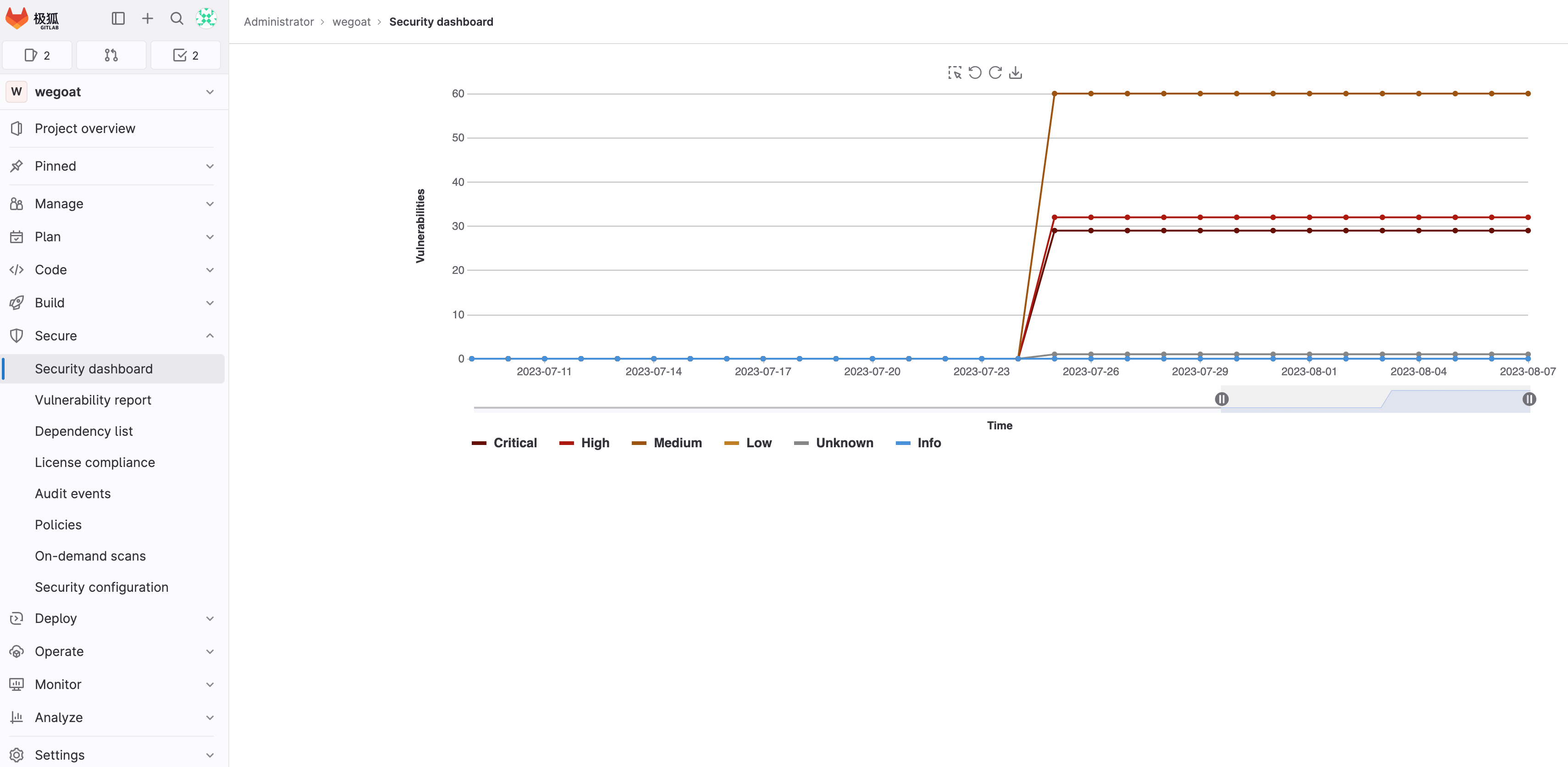Open Vulnerability report menu item
Viewport: 1568px width, 767px height.
pos(93,400)
